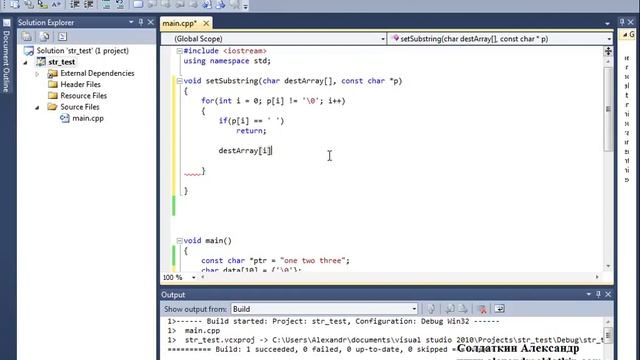Click the "one two three" string literal

coord(313,260)
